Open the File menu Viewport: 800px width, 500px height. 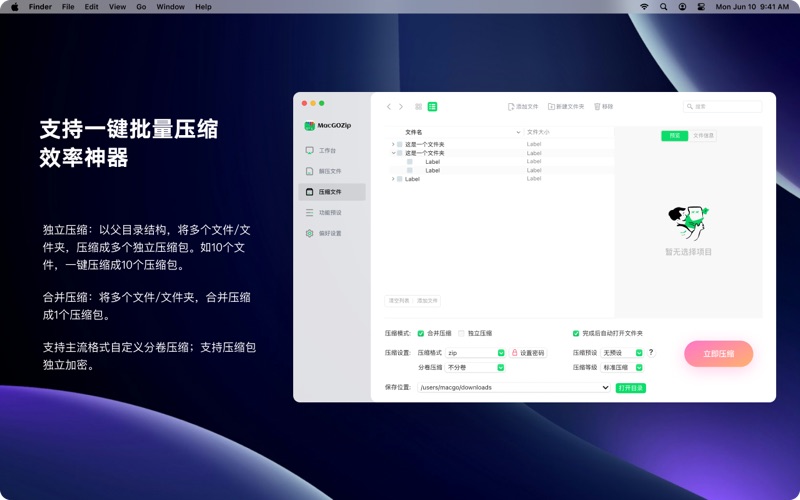(68, 7)
